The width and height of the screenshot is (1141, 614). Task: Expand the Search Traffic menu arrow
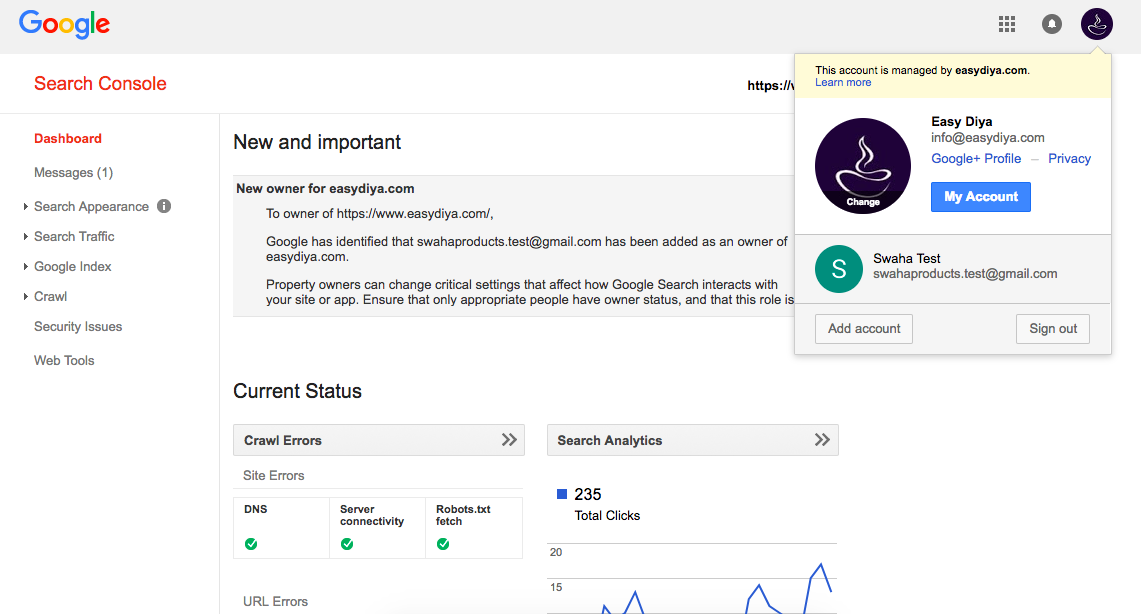(x=25, y=236)
